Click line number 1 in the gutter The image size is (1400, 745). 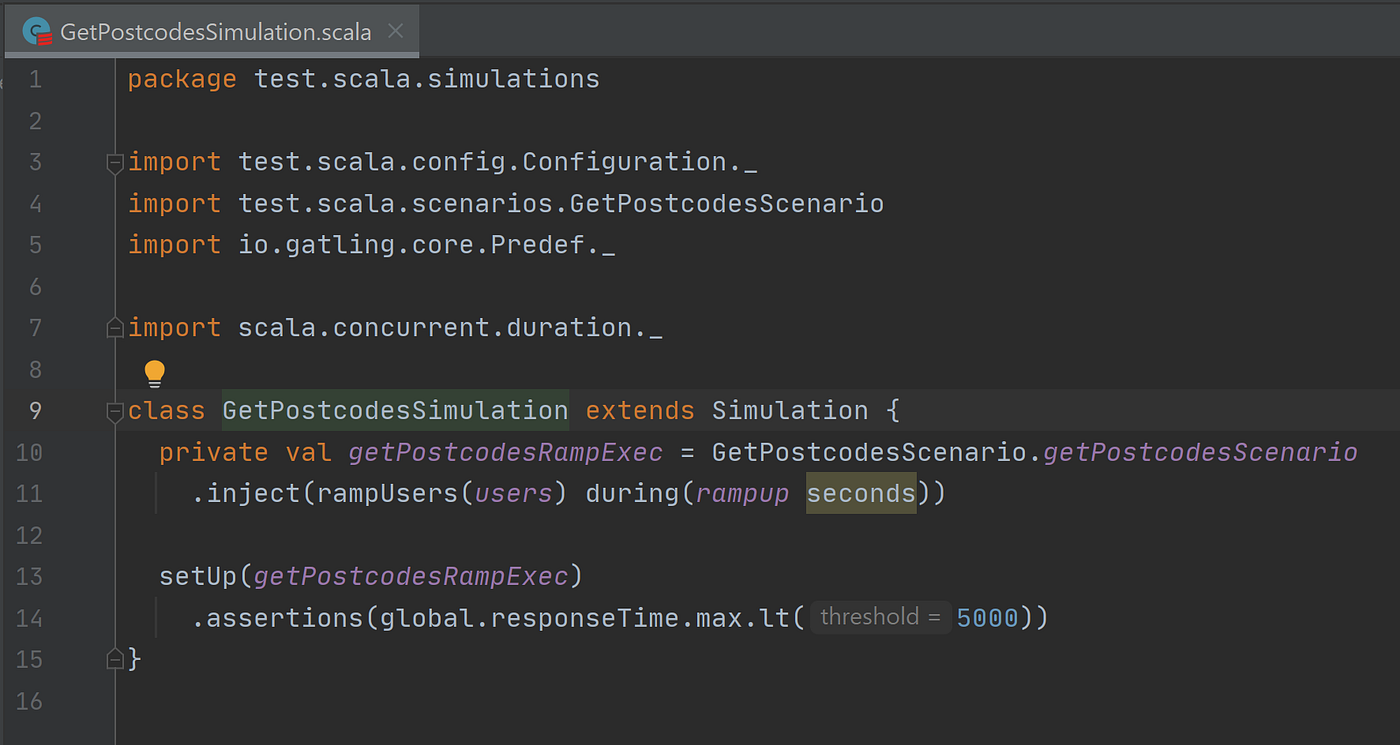[x=35, y=79]
